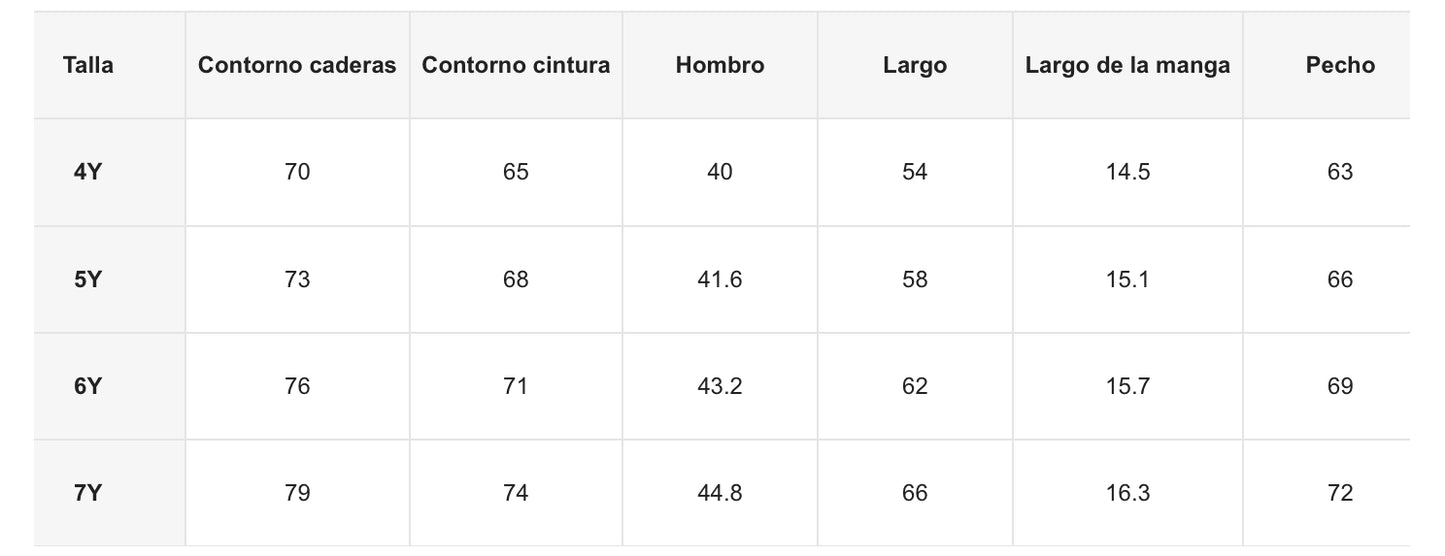1445x556 pixels.
Task: Click the 4Y hip value 70
Action: [x=297, y=172]
